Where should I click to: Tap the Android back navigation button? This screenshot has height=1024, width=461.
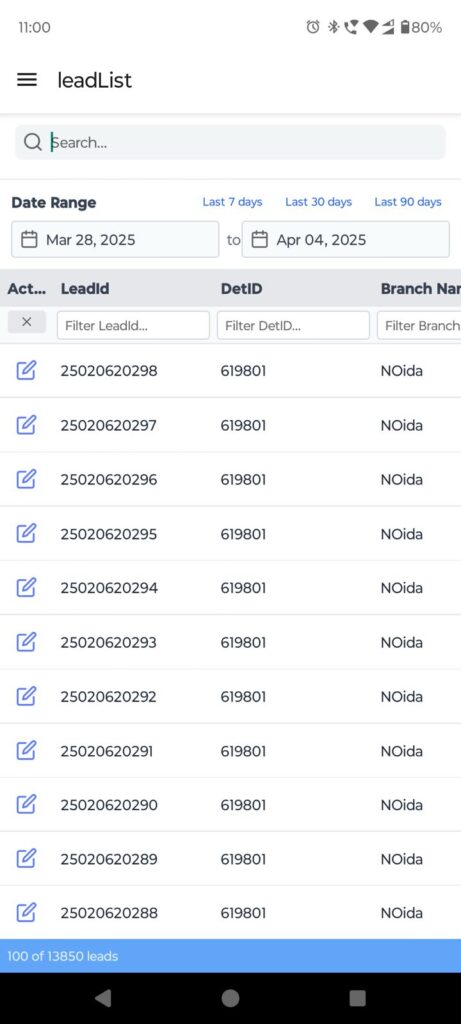click(103, 998)
